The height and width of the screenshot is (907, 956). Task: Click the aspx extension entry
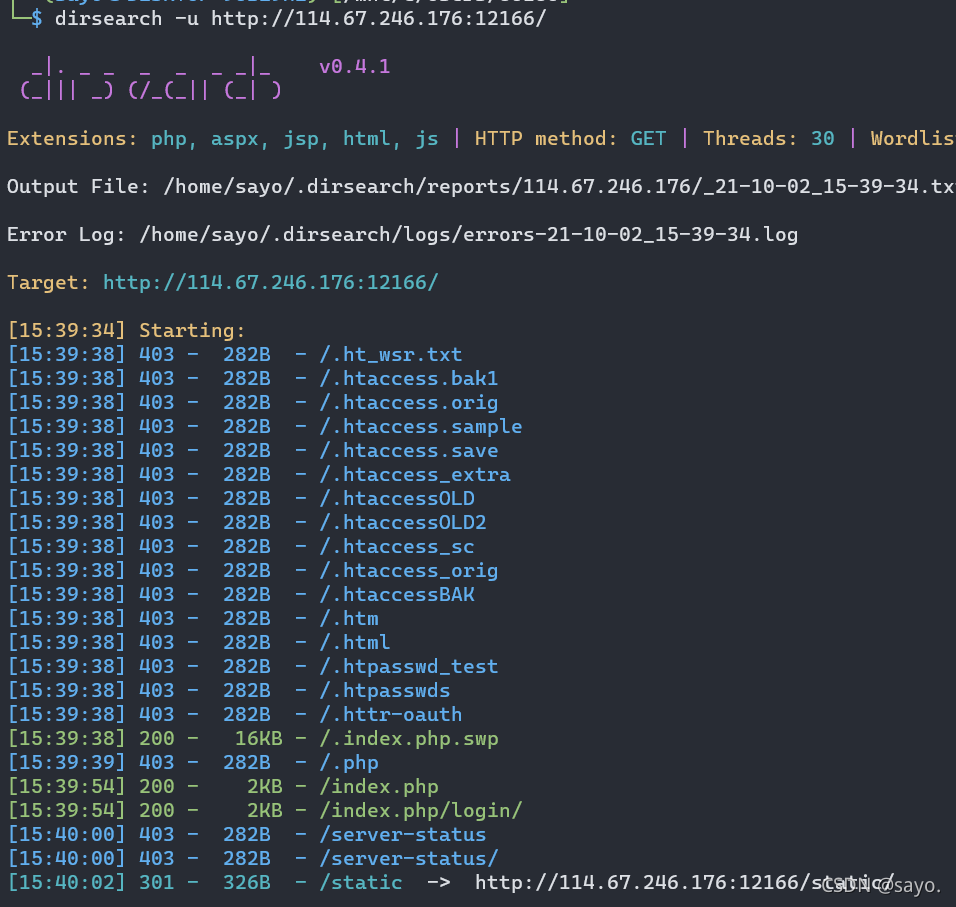click(235, 138)
